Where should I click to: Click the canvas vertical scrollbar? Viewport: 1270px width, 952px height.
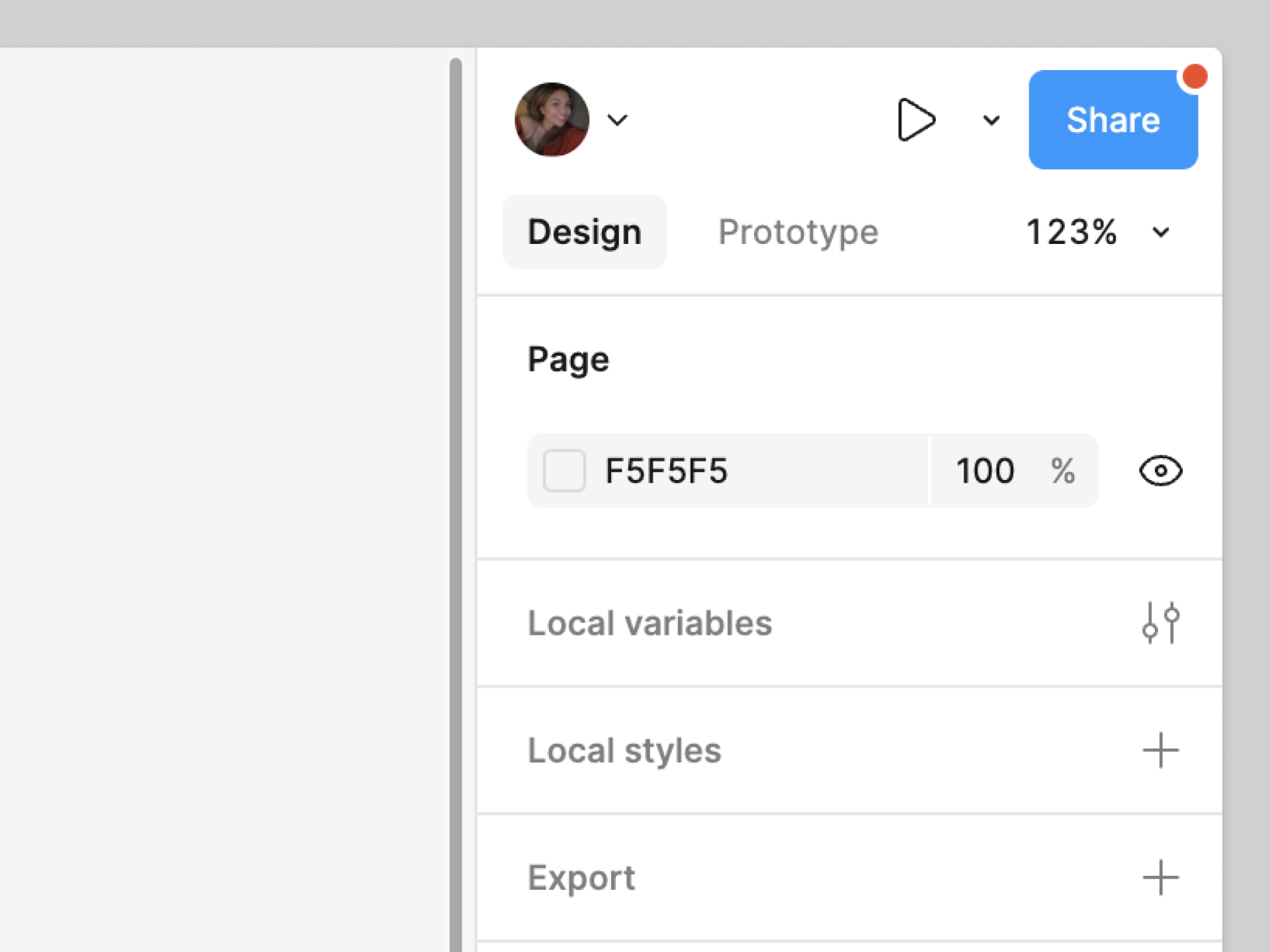456,505
